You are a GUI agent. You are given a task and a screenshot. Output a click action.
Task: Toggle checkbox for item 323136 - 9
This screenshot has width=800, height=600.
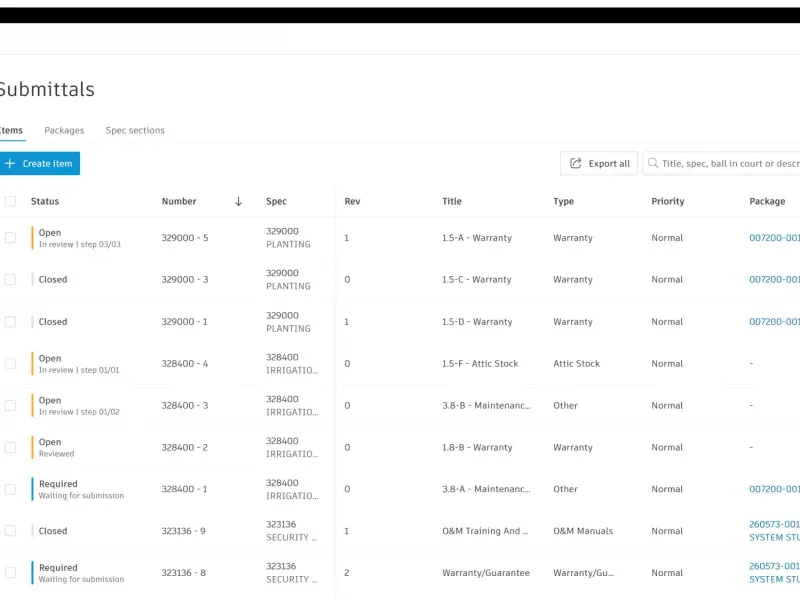[10, 531]
